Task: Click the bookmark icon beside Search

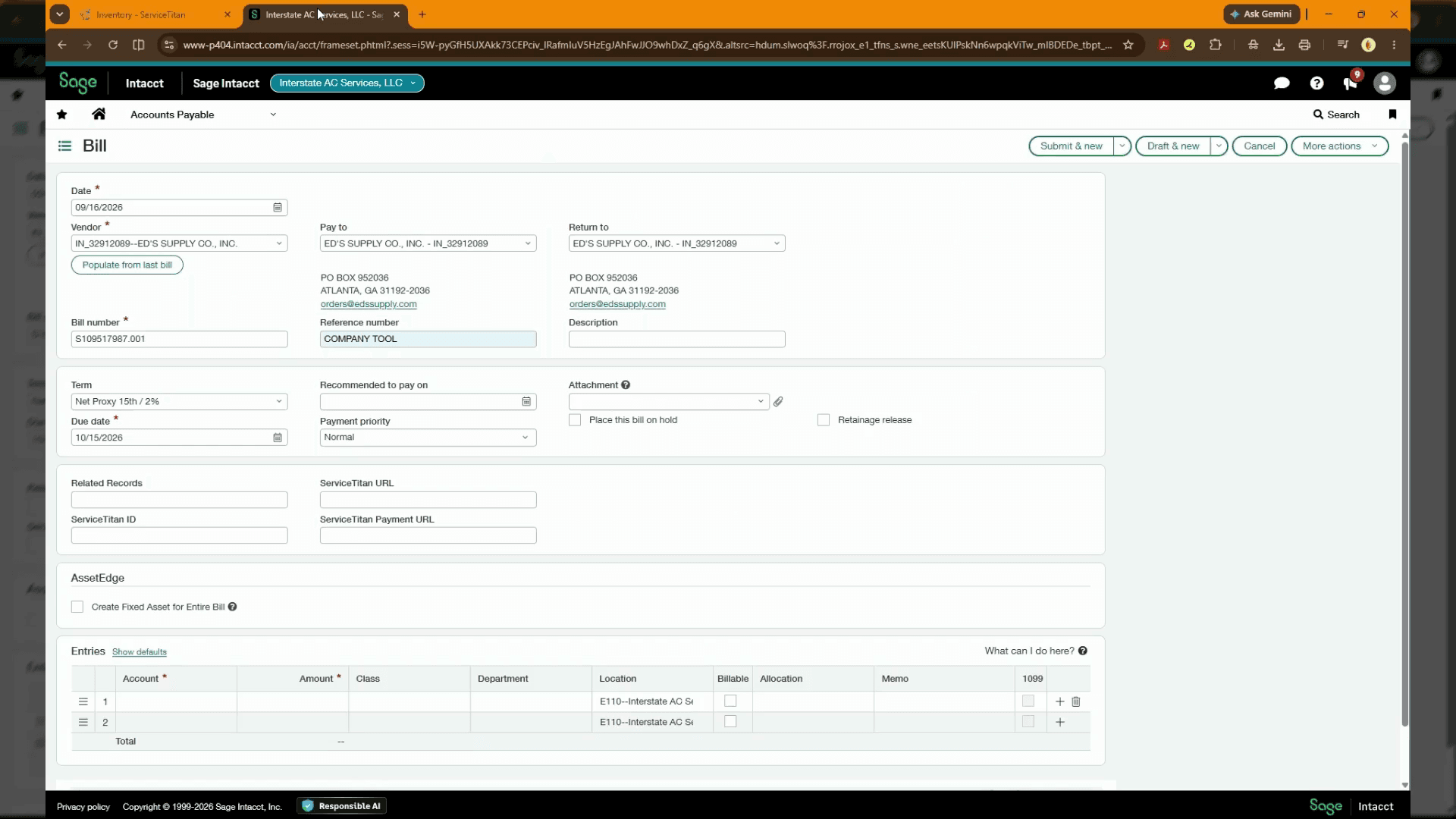Action: 1392,115
